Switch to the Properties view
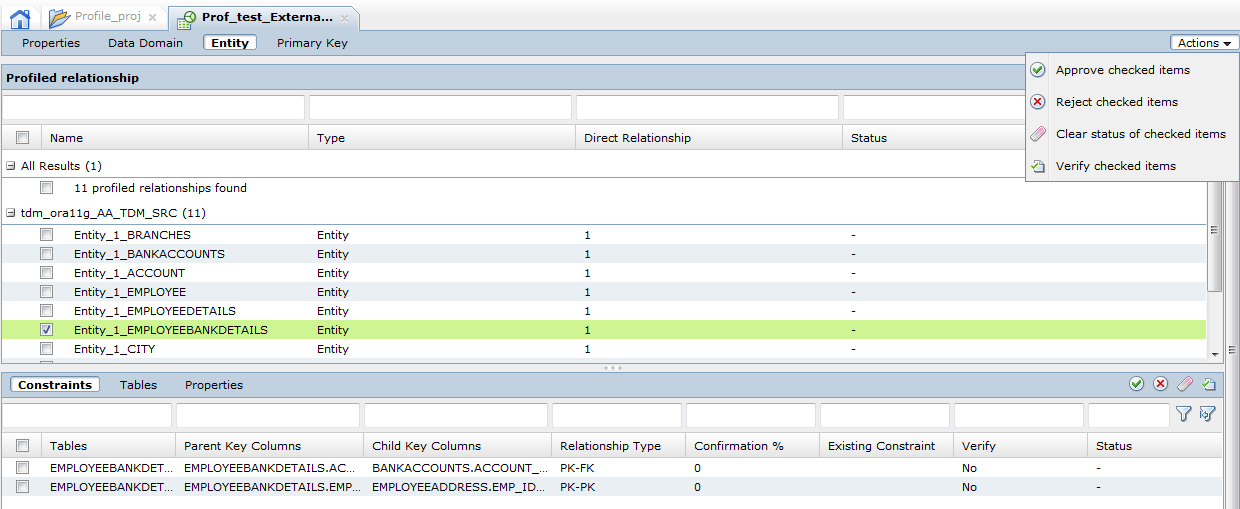 click(51, 43)
